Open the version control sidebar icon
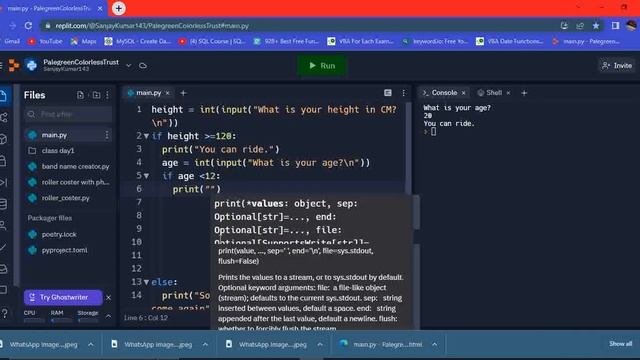 [x=4, y=118]
